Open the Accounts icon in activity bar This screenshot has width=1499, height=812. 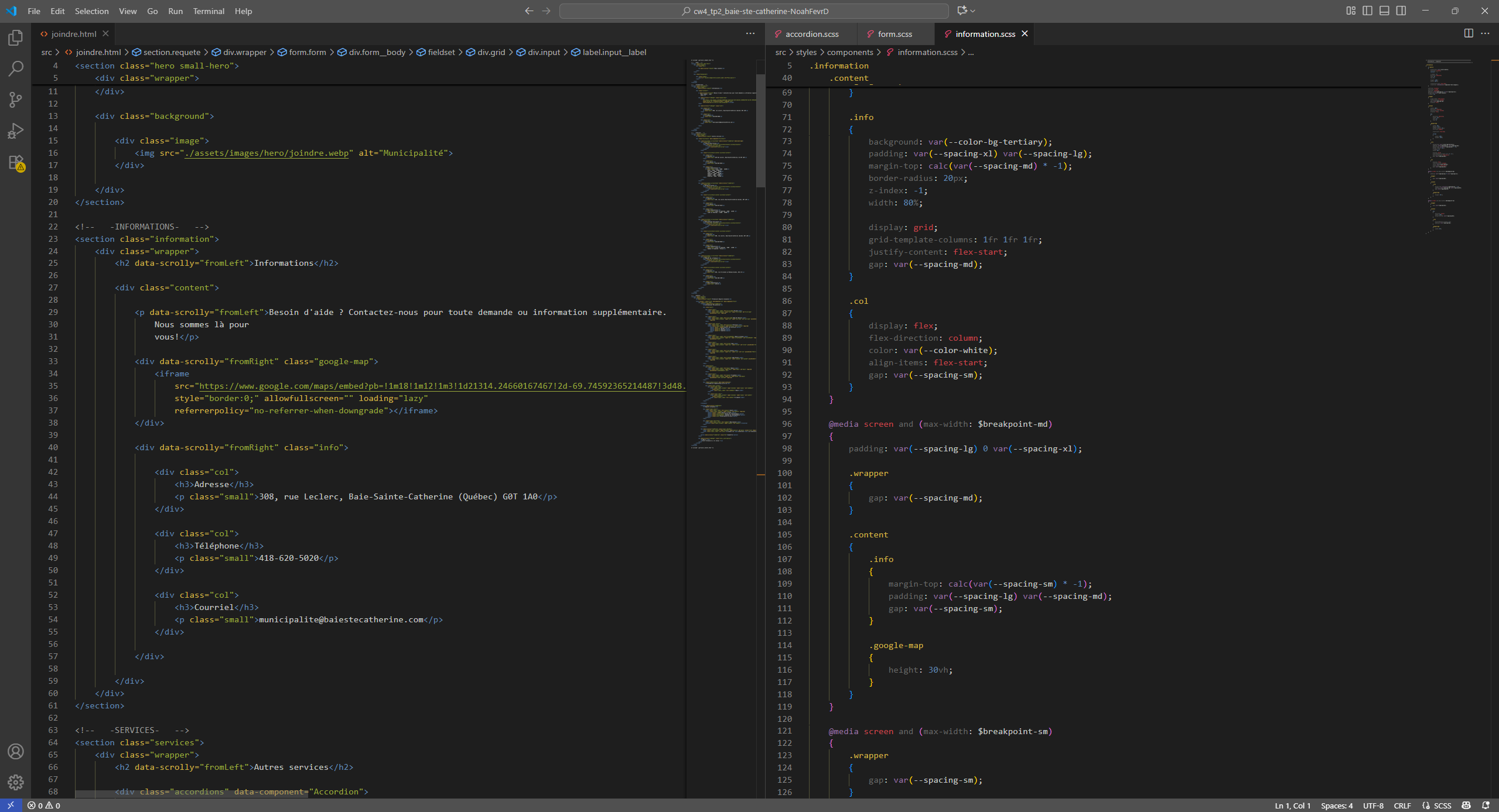tap(16, 751)
